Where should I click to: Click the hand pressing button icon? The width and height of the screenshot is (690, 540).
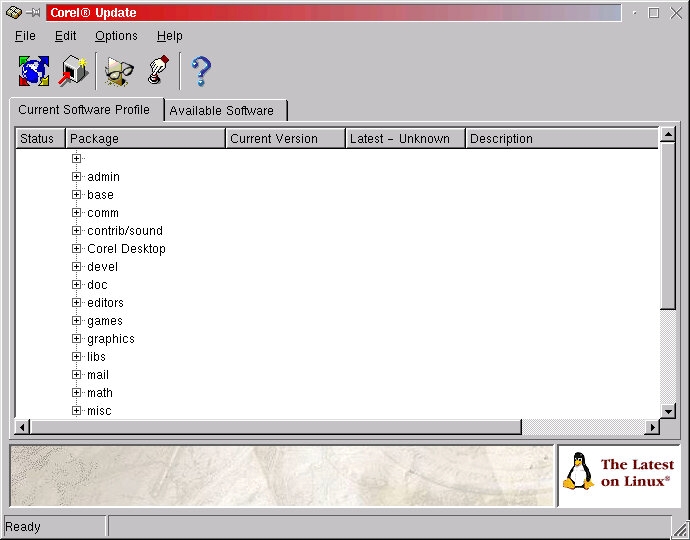coord(158,71)
